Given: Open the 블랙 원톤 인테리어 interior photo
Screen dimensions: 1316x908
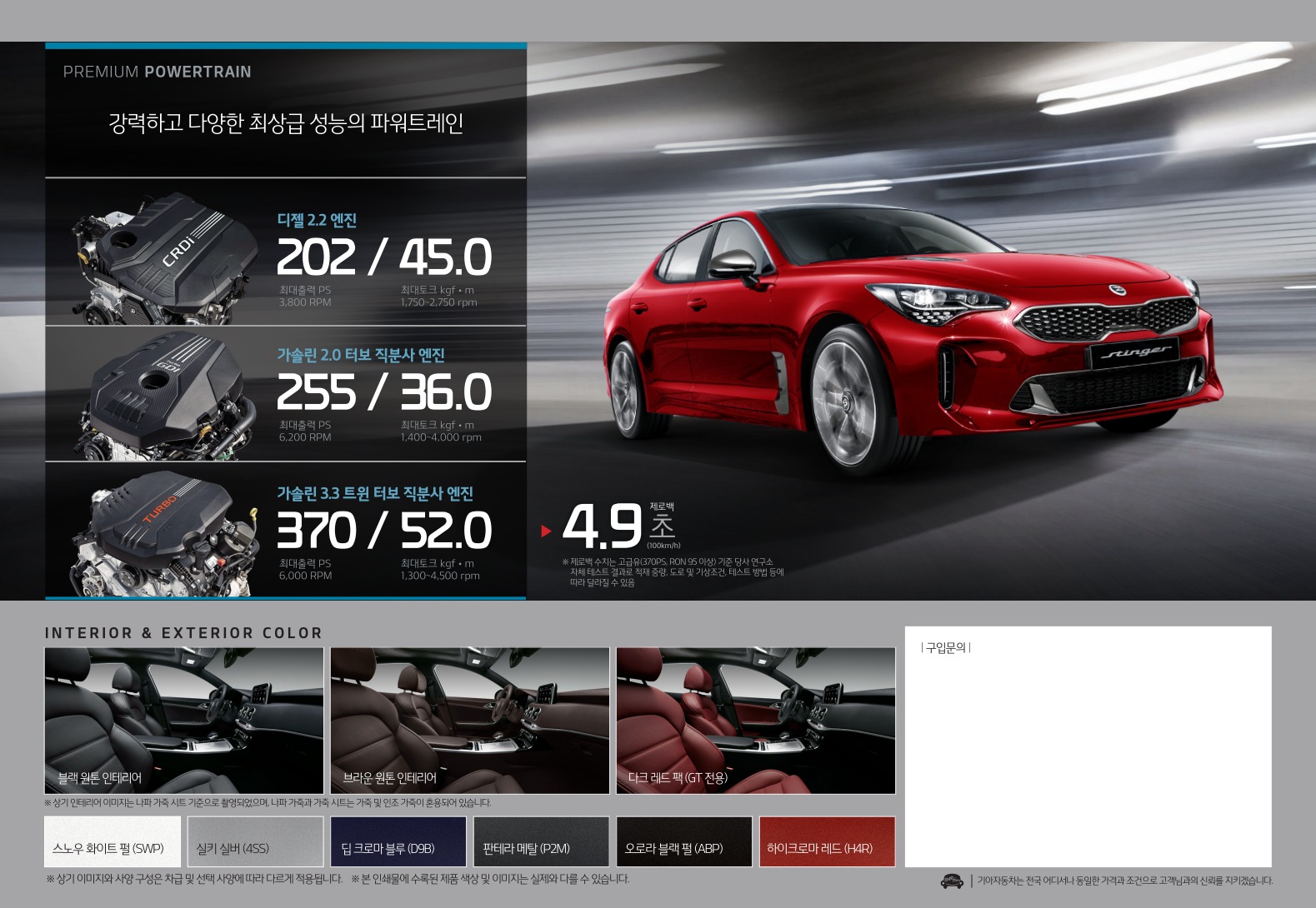Looking at the screenshot, I should [183, 720].
